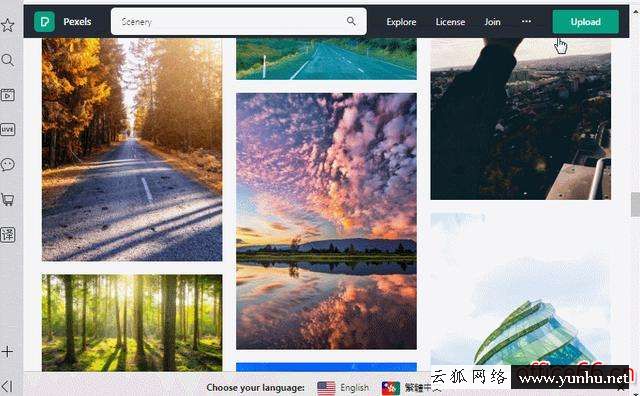This screenshot has height=396, width=640.
Task: Open the sidebar search icon
Action: pyautogui.click(x=7, y=60)
